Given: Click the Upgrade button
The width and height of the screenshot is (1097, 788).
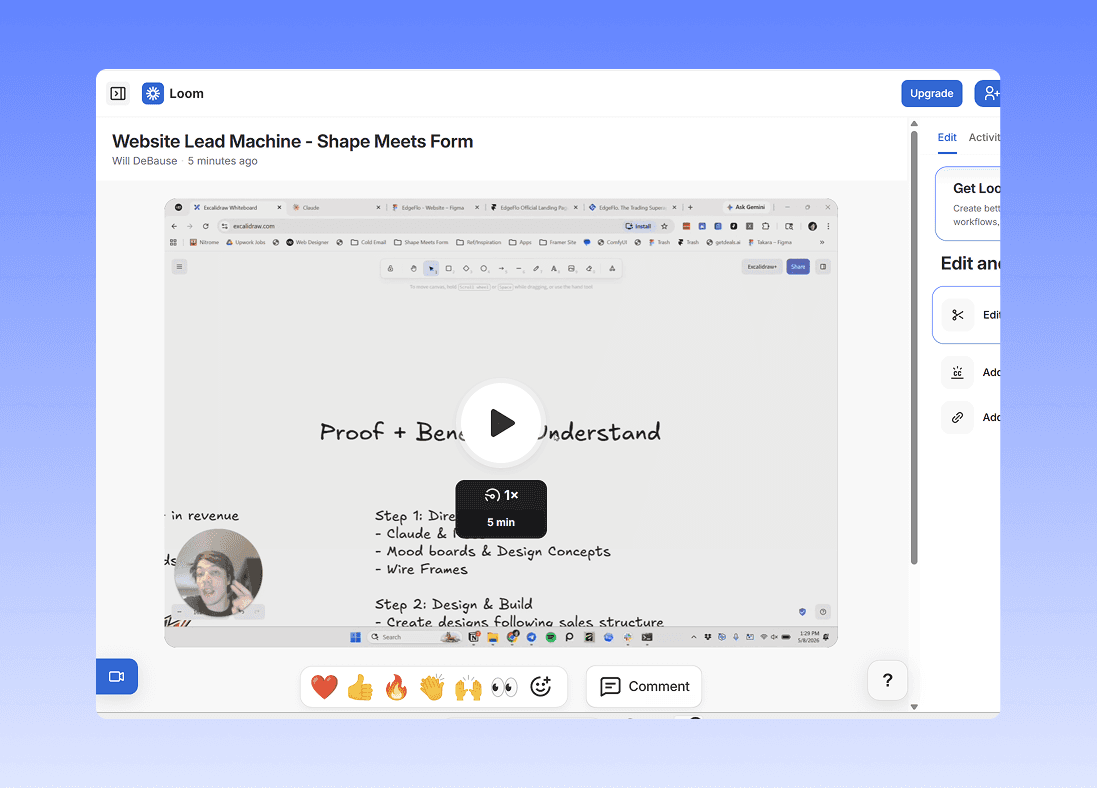Looking at the screenshot, I should coord(931,93).
